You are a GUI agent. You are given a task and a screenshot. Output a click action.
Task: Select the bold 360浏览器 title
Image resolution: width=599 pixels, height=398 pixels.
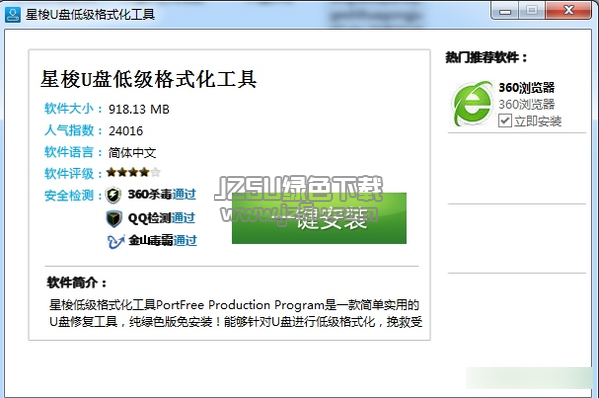click(x=526, y=87)
